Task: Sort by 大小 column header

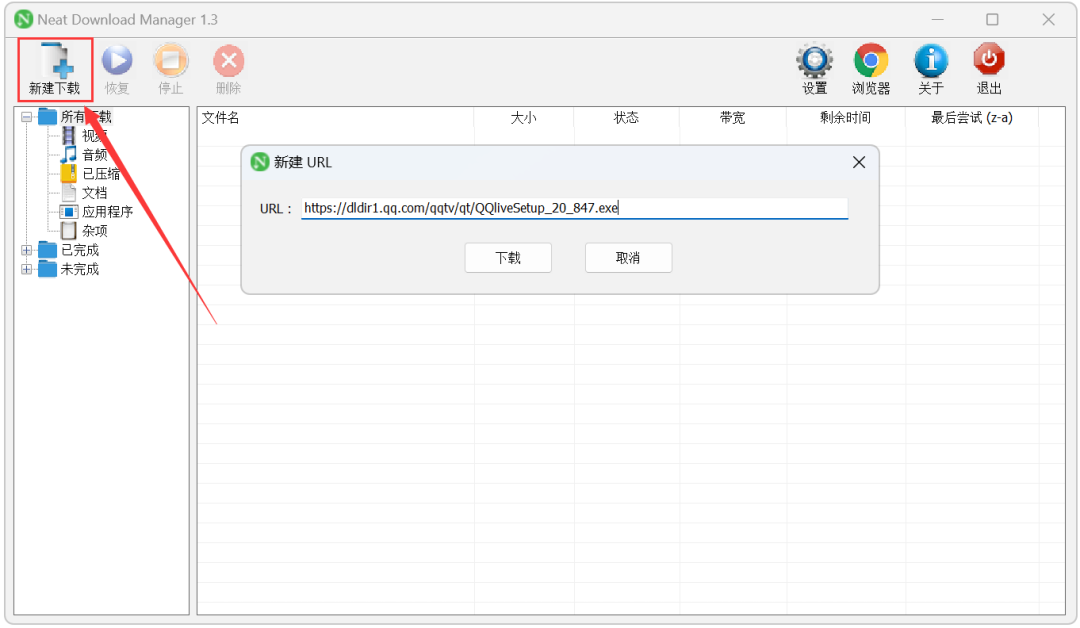Action: (x=523, y=118)
